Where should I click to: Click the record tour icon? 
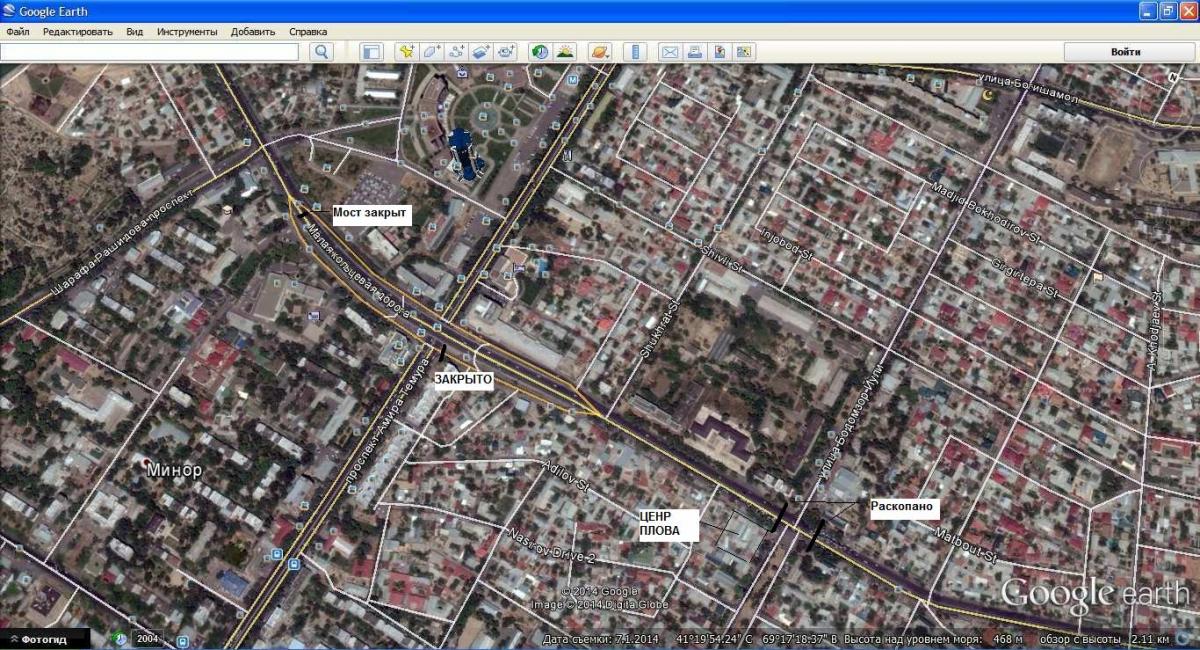506,52
